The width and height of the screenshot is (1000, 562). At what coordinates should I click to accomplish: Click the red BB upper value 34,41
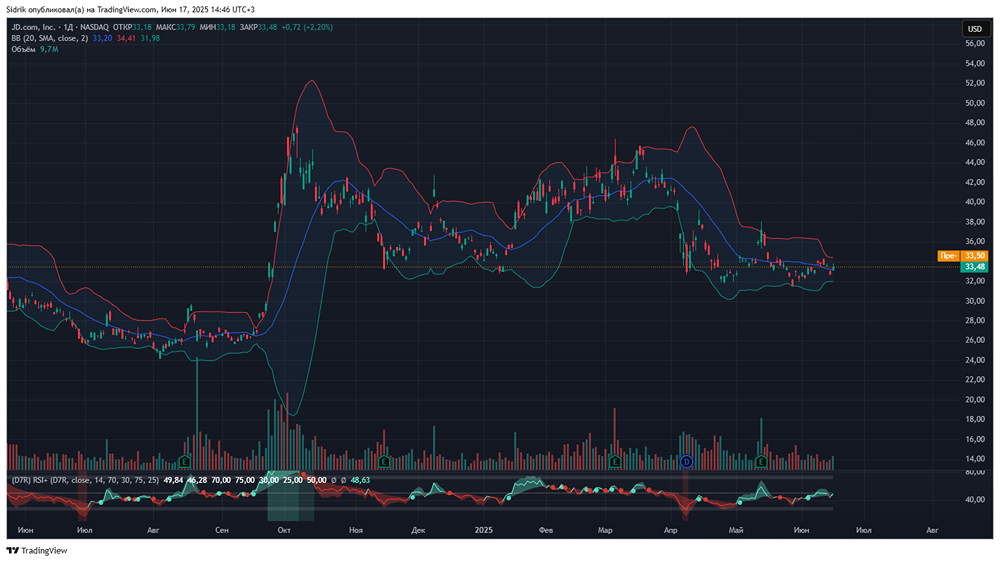point(126,38)
